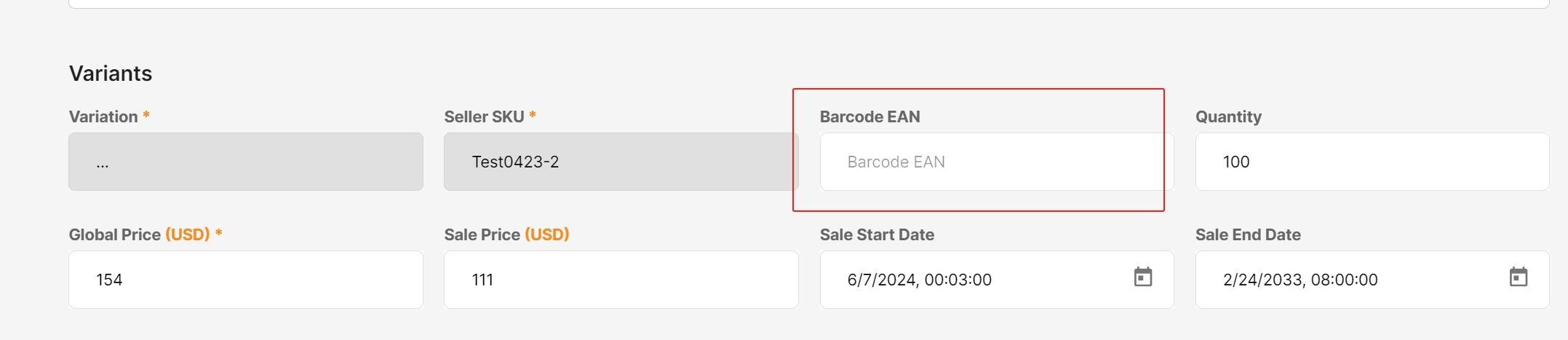Click the orange USD tag beside Sale Price
This screenshot has width=1568, height=340.
pos(547,234)
